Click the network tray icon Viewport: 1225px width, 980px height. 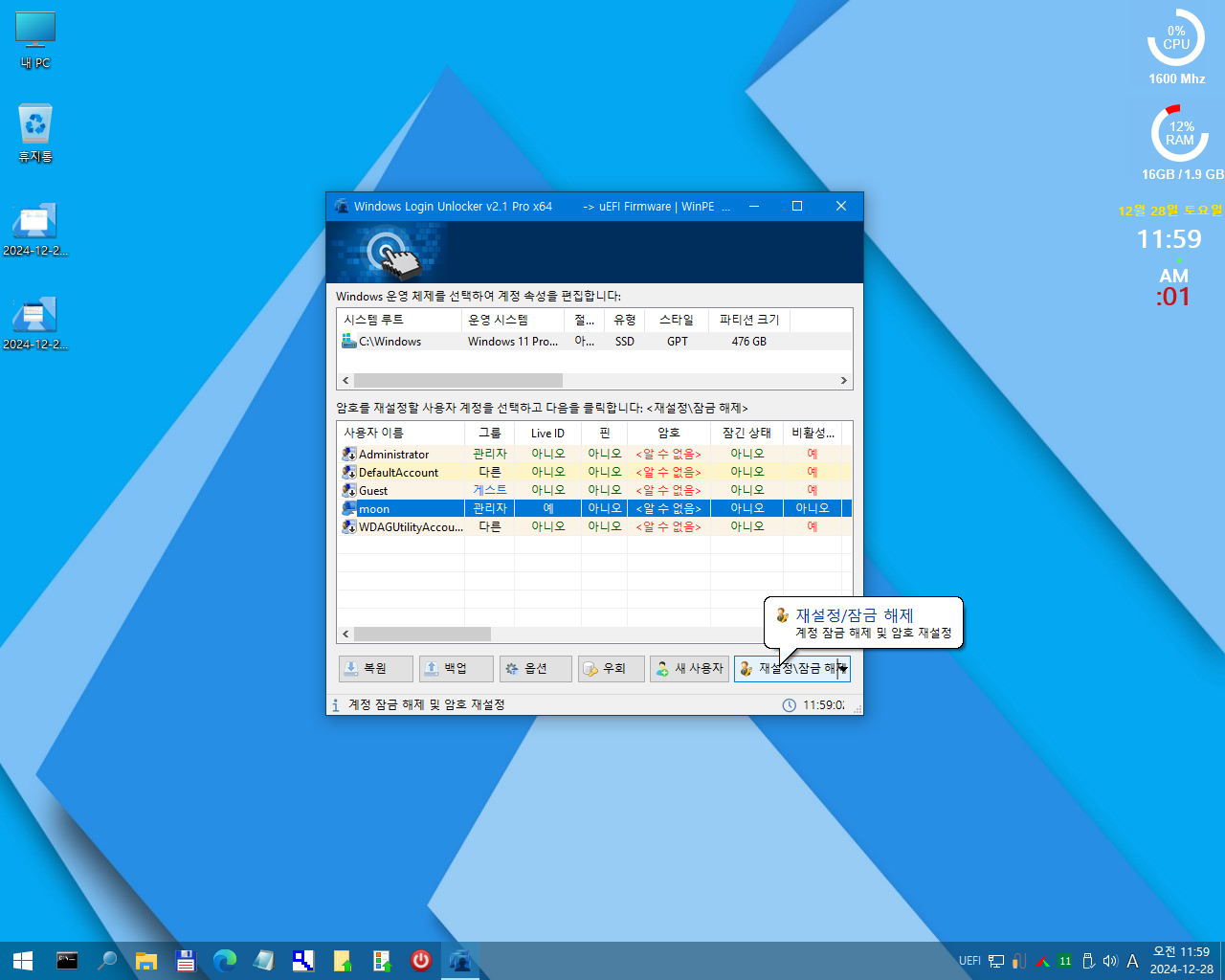click(996, 961)
